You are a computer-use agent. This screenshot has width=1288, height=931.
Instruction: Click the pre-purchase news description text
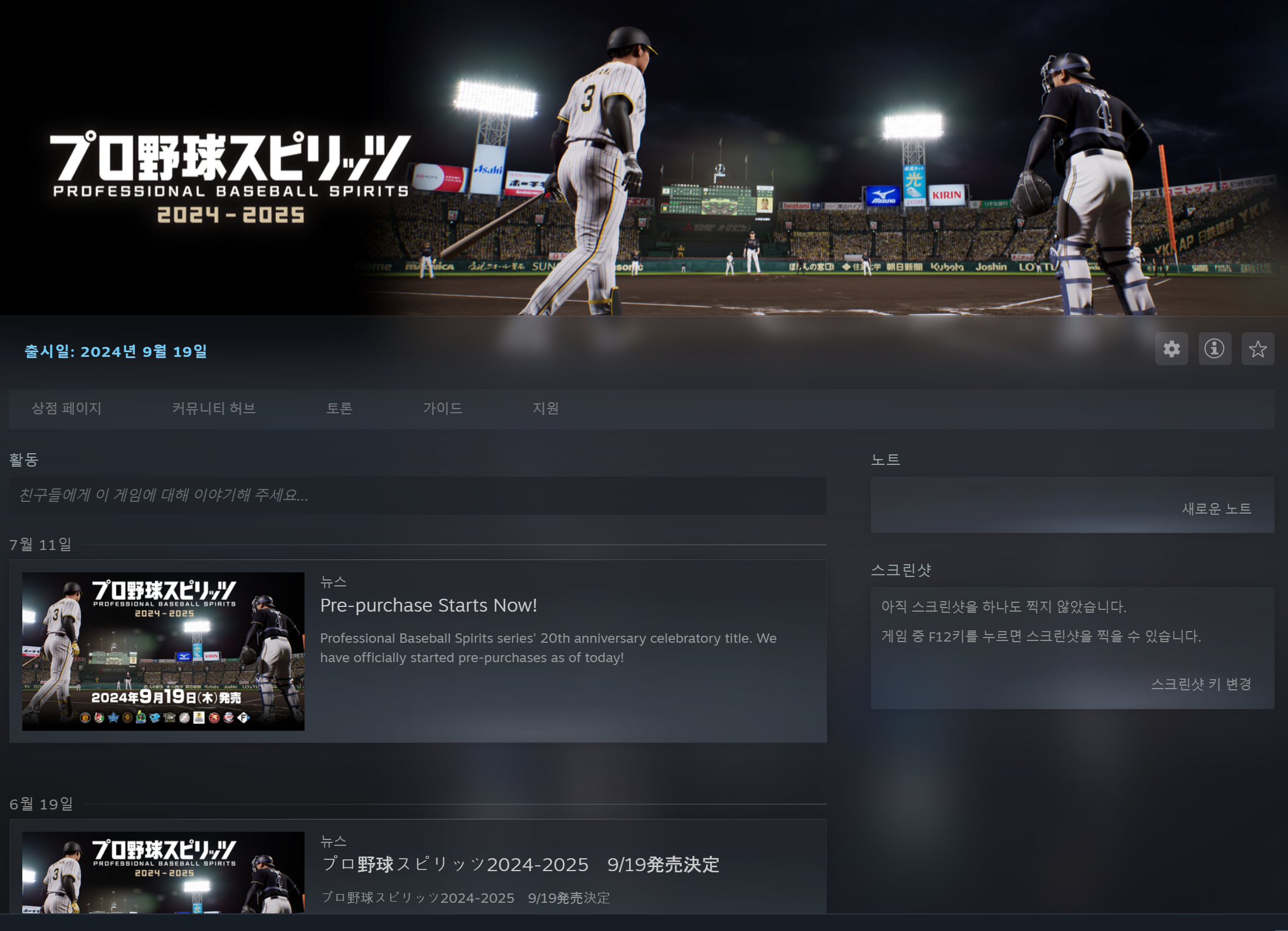(548, 647)
